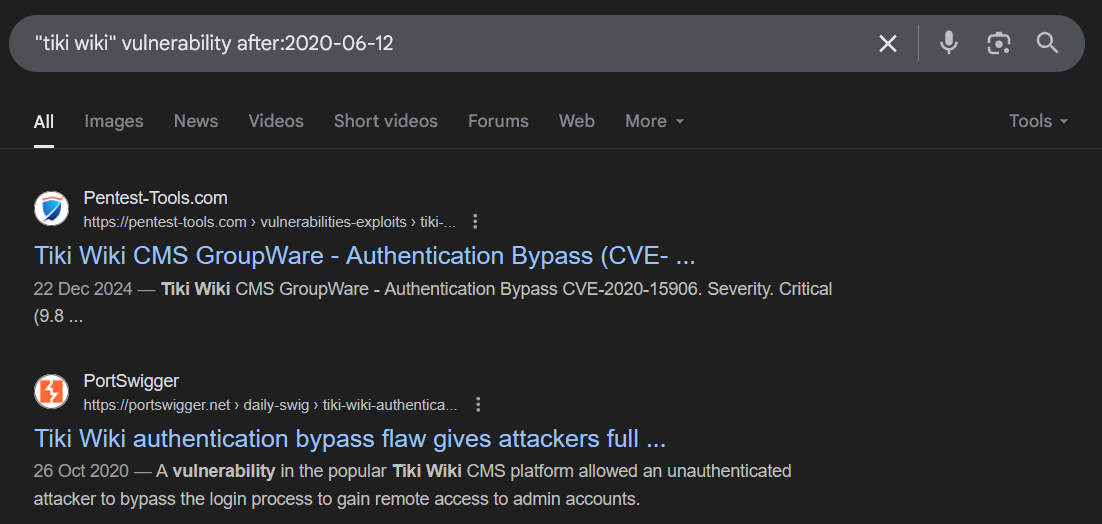
Task: Open the Short videos tab
Action: pyautogui.click(x=386, y=122)
